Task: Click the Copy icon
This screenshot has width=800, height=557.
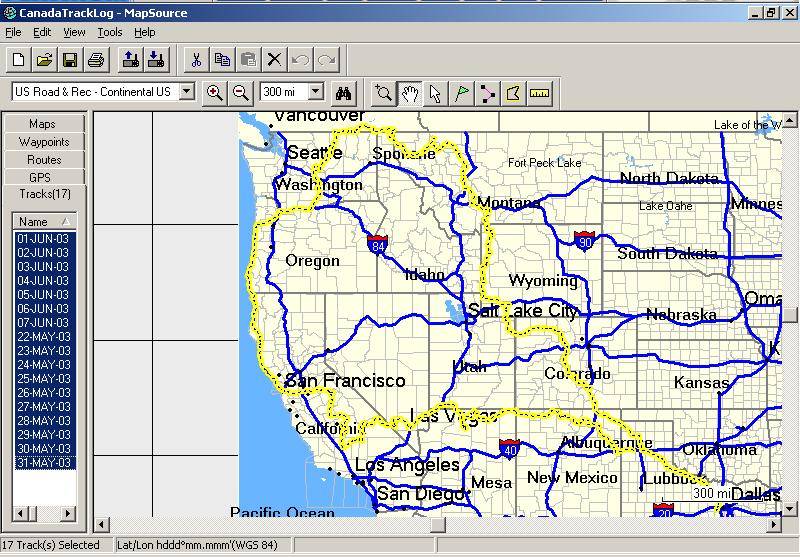Action: (x=222, y=60)
